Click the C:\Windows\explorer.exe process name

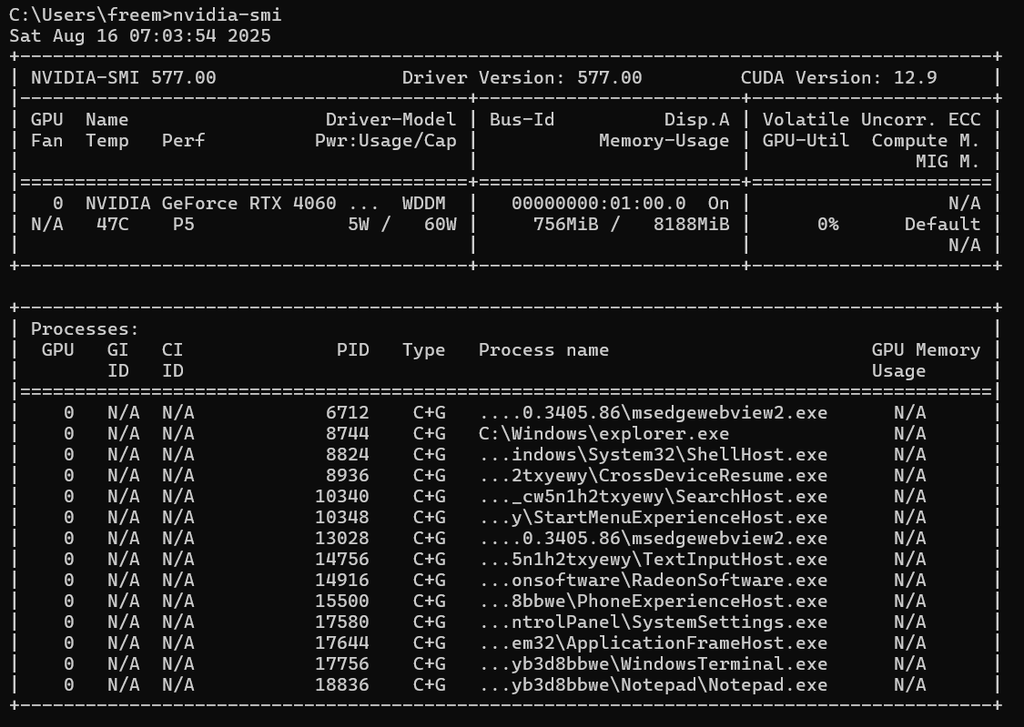(x=603, y=434)
